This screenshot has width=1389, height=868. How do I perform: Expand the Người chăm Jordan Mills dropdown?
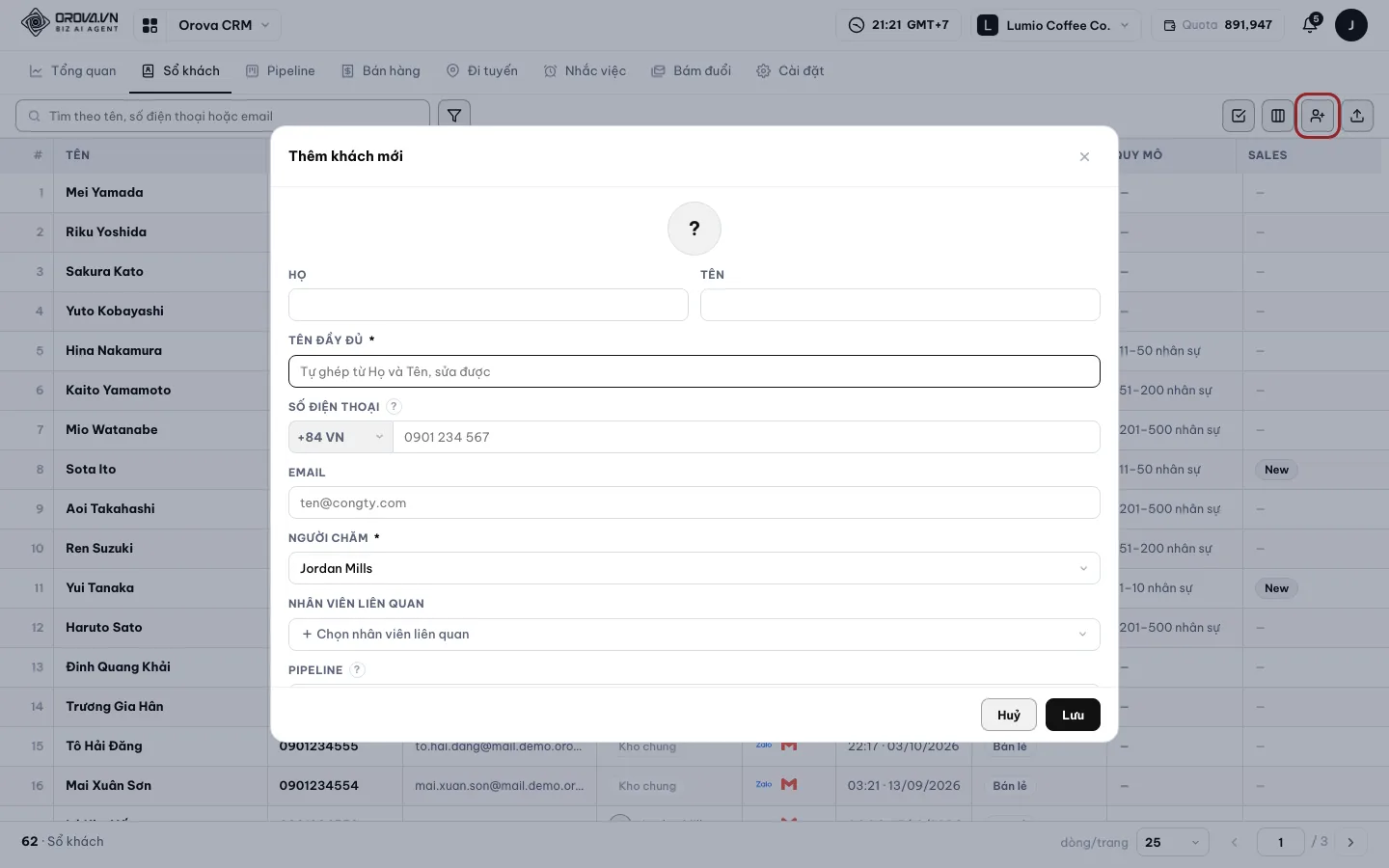point(694,568)
